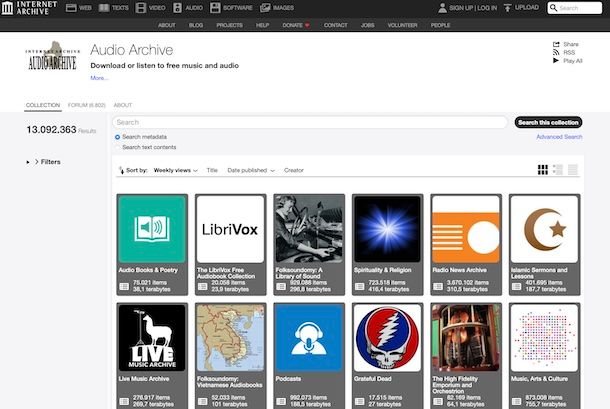Open the Weekly views sort dropdown
This screenshot has width=610, height=409.
(x=176, y=170)
